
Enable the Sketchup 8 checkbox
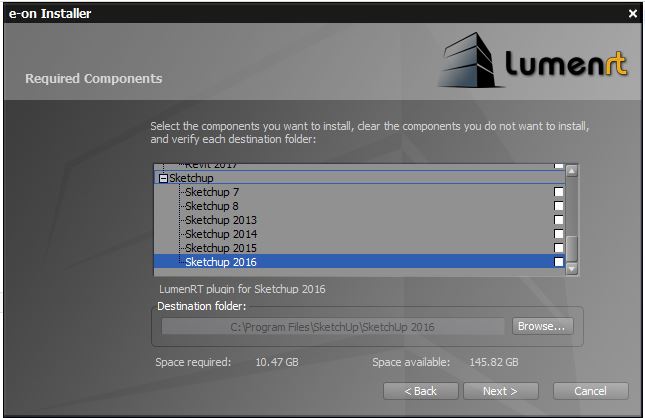(559, 206)
